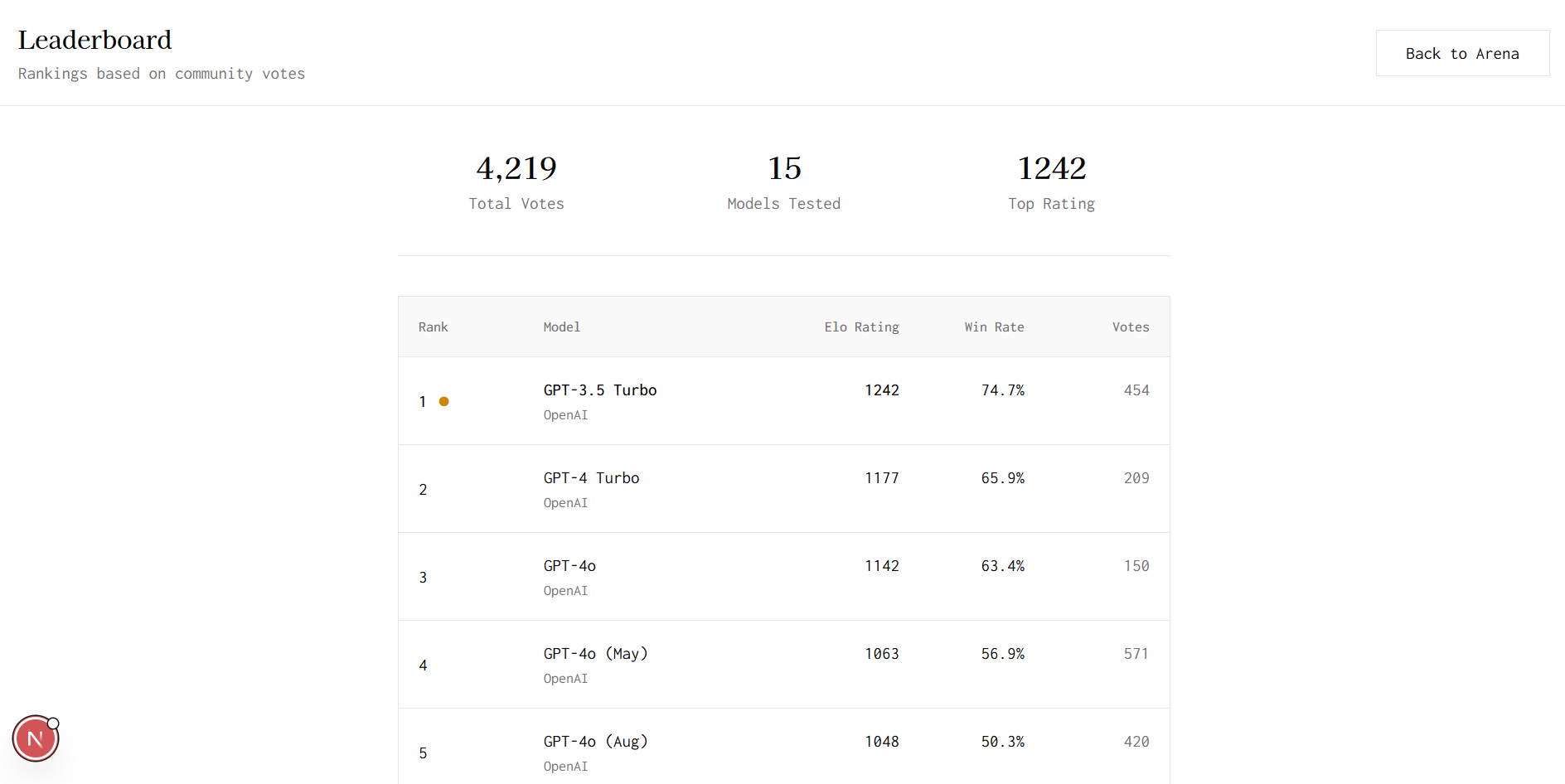Click the 4,219 Total Votes stat

[x=516, y=181]
